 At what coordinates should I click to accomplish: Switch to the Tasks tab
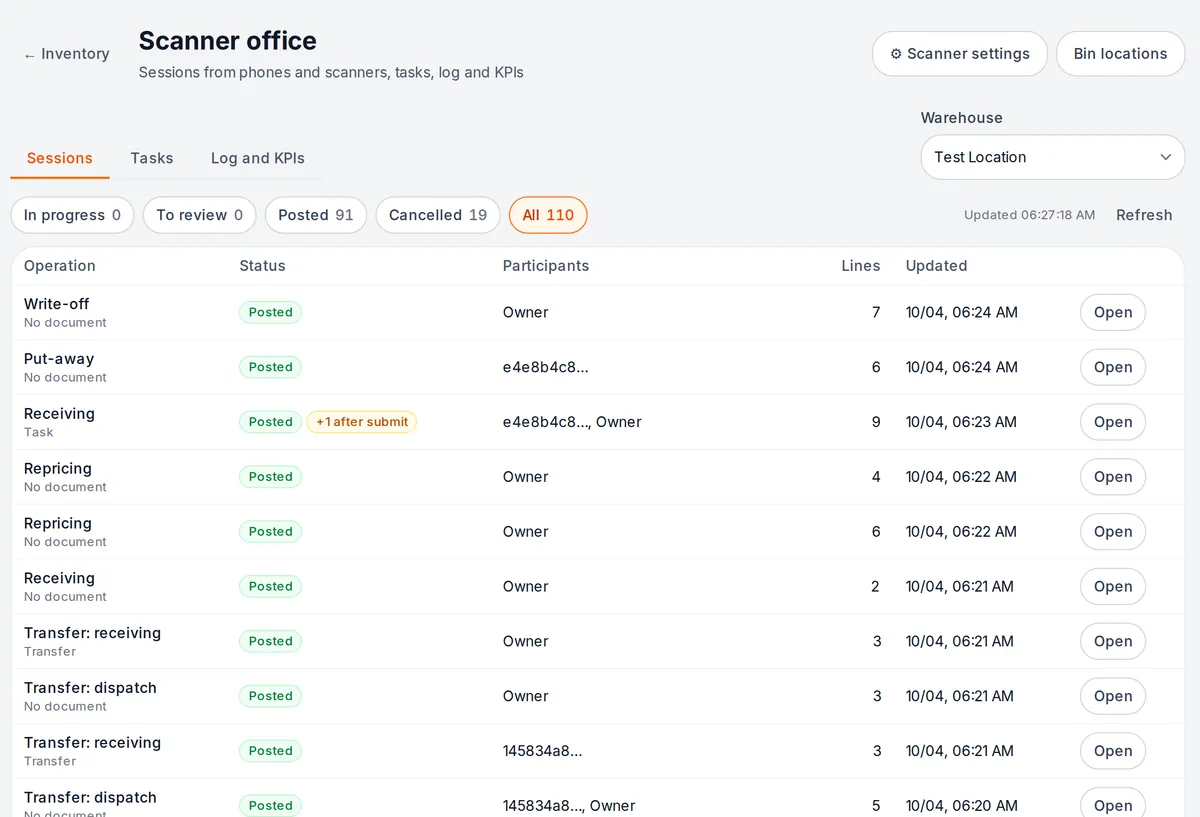click(152, 158)
